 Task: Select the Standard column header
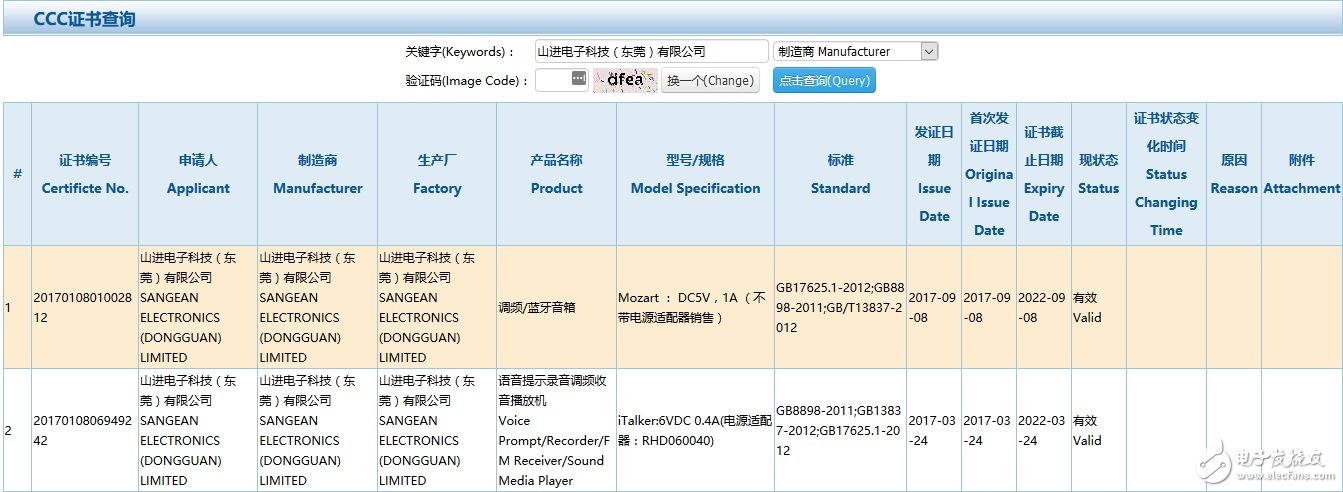[x=840, y=174]
